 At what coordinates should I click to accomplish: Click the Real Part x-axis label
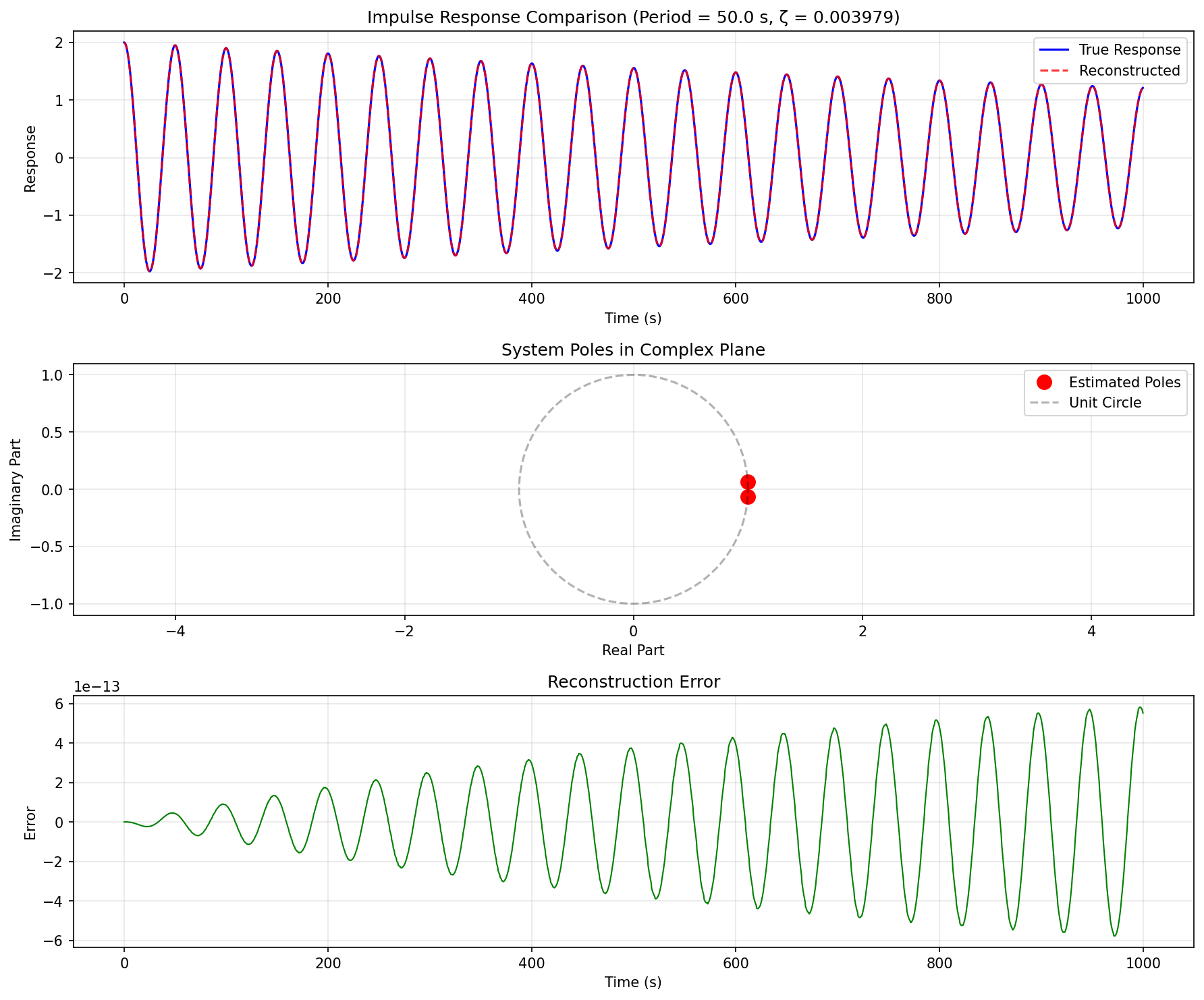click(633, 650)
